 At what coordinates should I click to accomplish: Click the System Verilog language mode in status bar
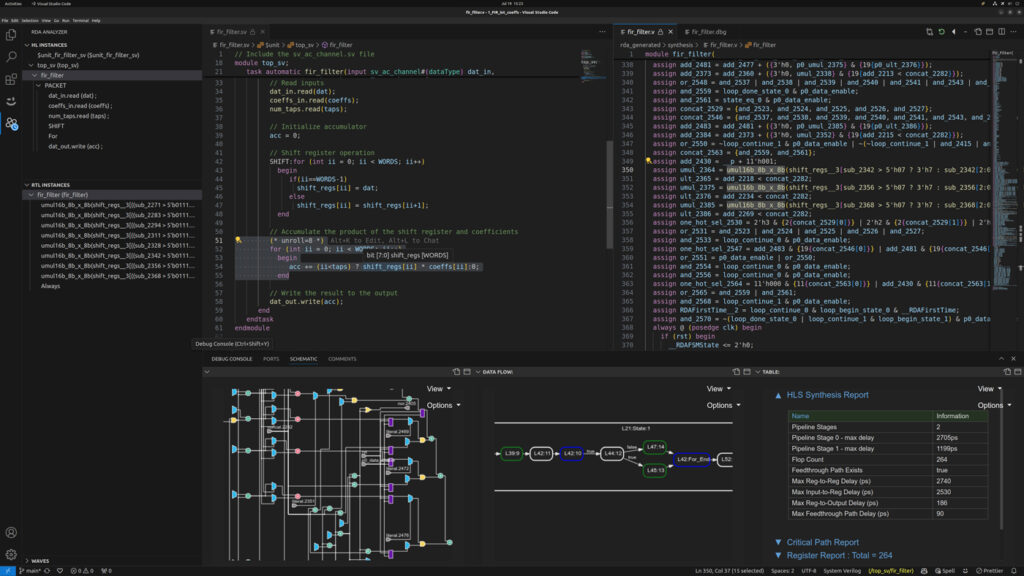[x=842, y=571]
